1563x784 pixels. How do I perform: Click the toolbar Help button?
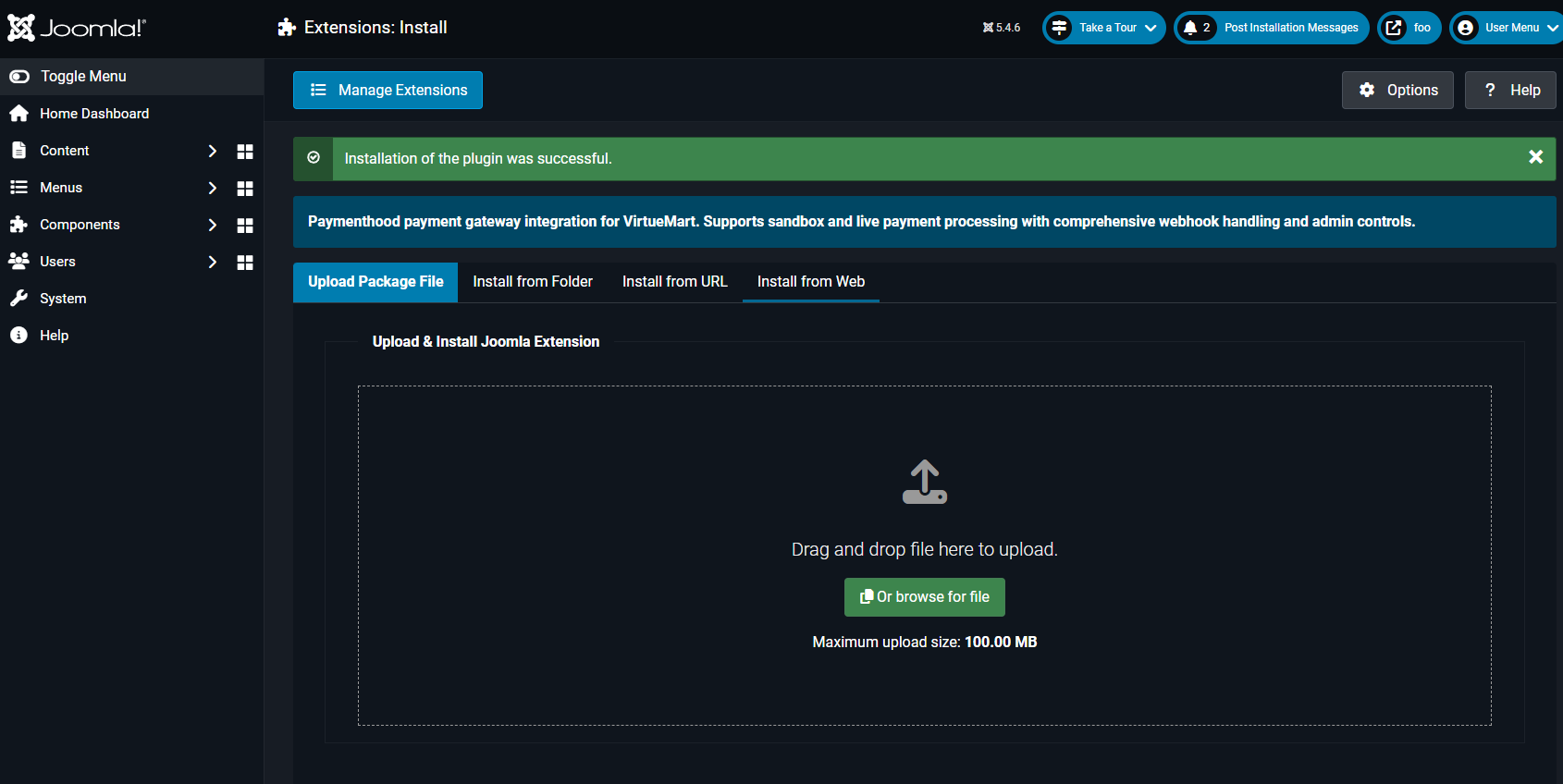pos(1510,90)
